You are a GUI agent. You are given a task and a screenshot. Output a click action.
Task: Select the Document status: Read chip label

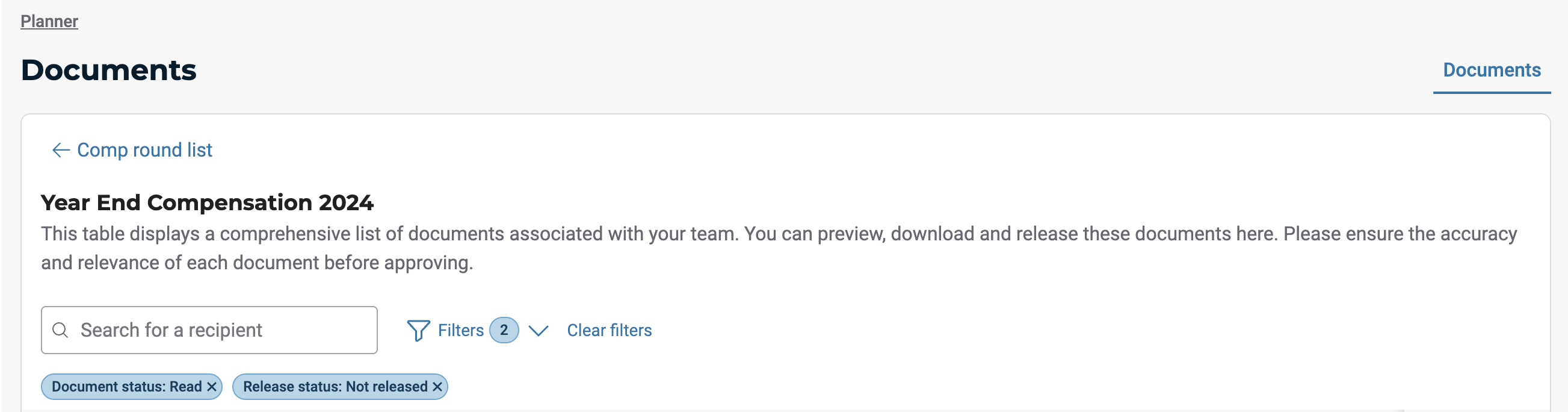(x=126, y=387)
